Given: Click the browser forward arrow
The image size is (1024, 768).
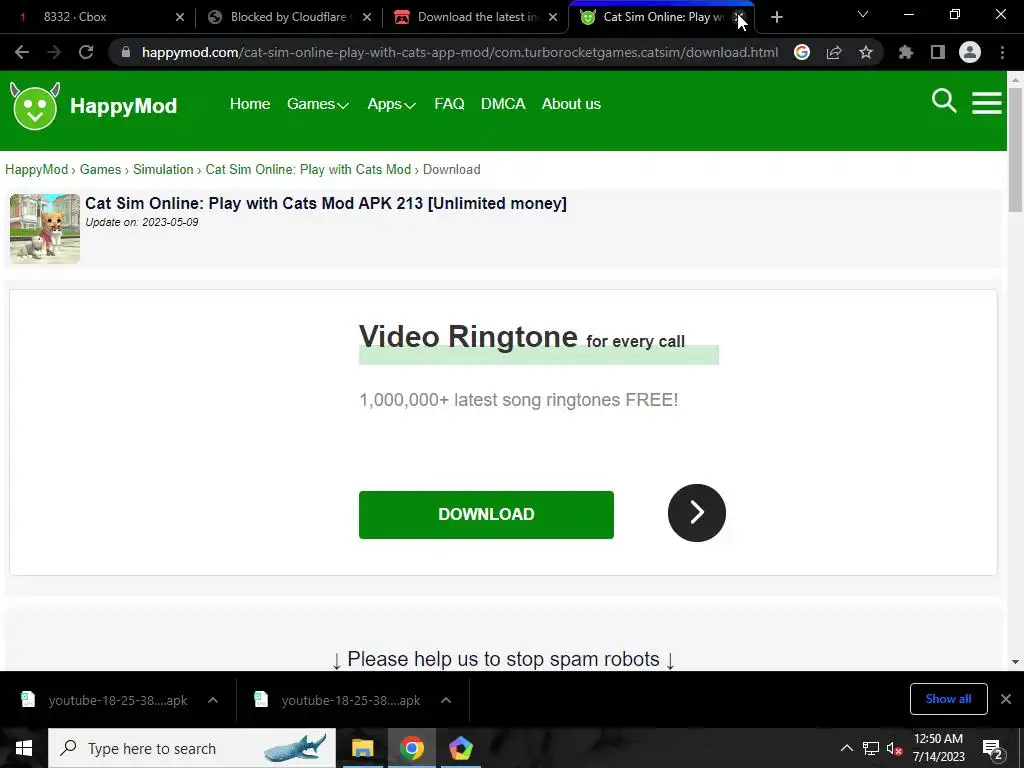Looking at the screenshot, I should pos(54,52).
